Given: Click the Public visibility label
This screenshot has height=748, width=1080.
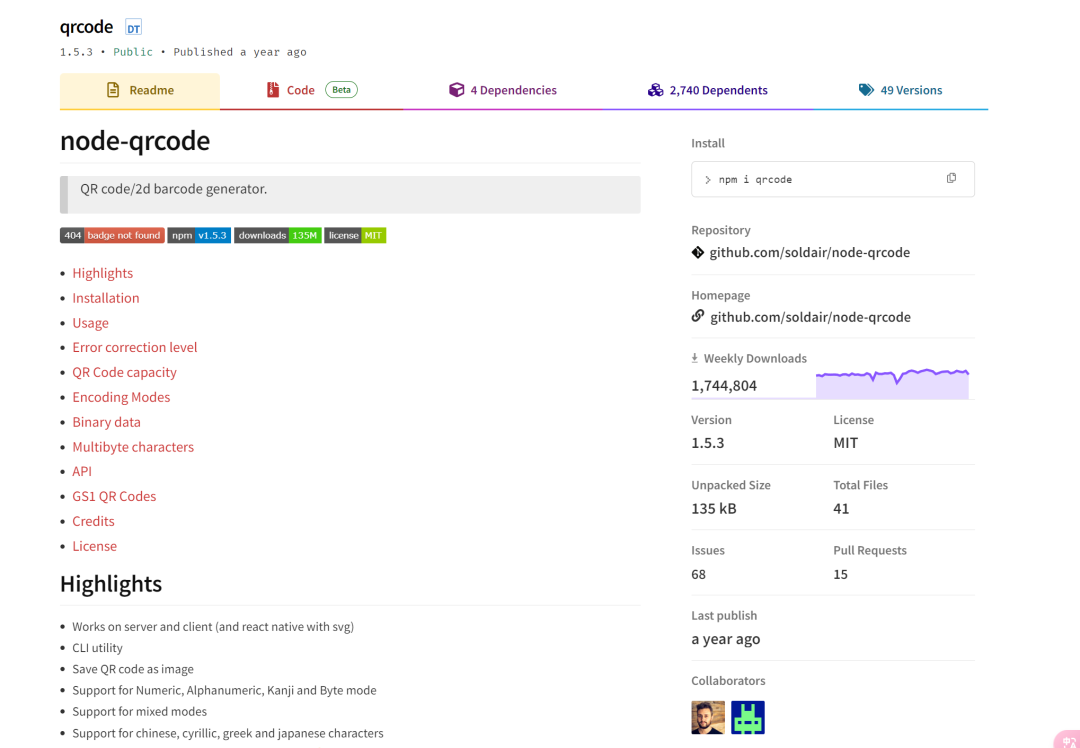Looking at the screenshot, I should tap(133, 52).
